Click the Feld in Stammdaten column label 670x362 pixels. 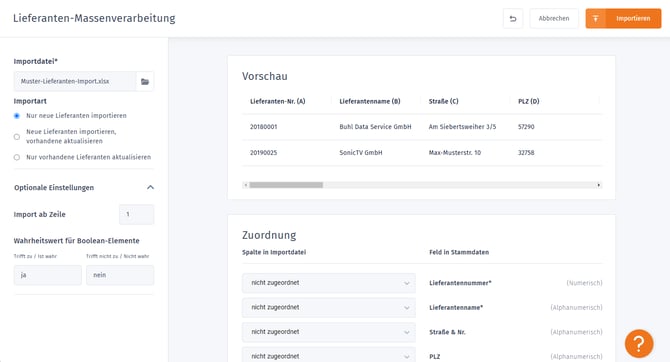point(459,252)
